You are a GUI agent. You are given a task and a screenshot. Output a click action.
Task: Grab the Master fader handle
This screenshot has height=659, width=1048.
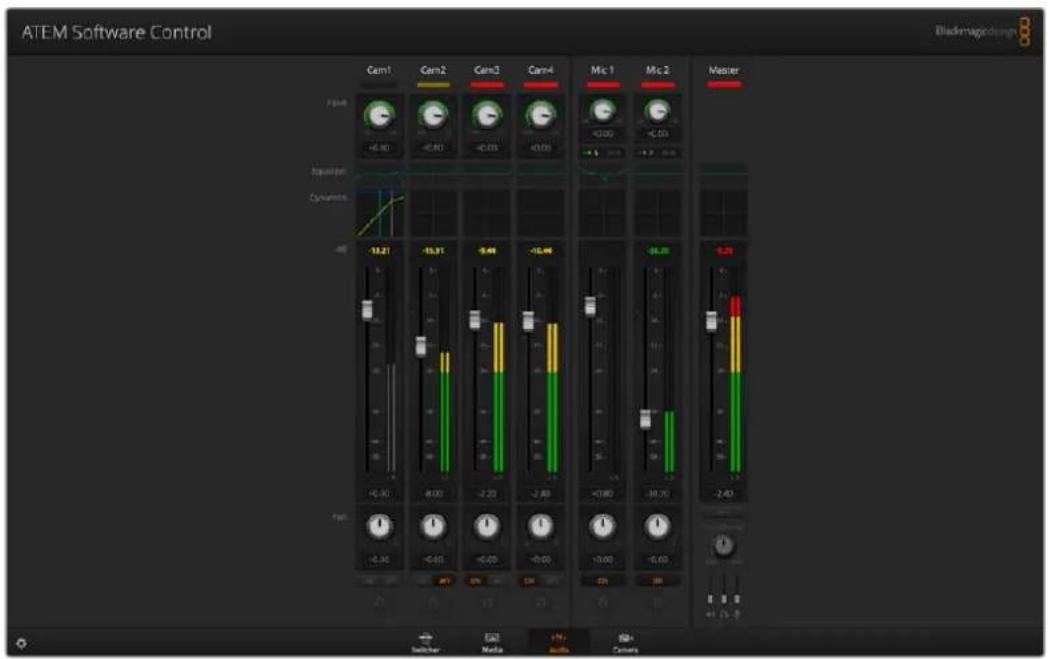[x=711, y=321]
